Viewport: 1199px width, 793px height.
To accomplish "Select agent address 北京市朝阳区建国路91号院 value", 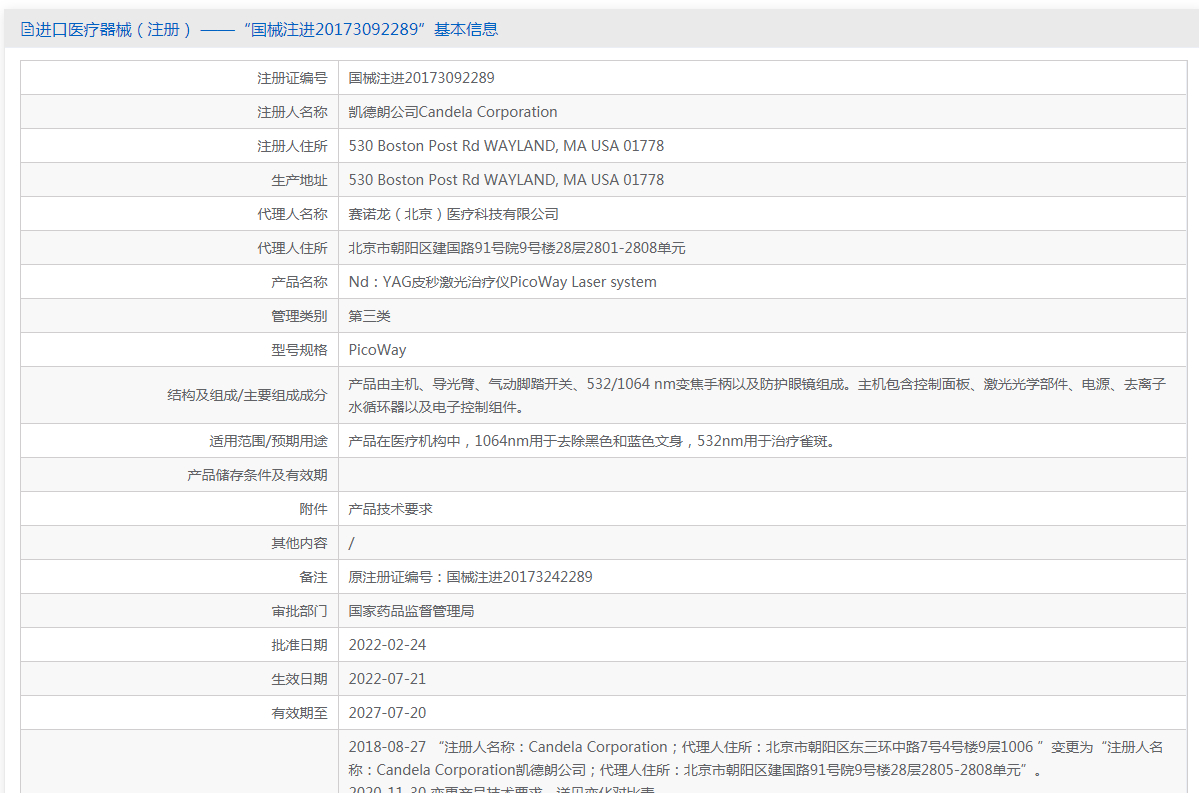I will tap(517, 248).
